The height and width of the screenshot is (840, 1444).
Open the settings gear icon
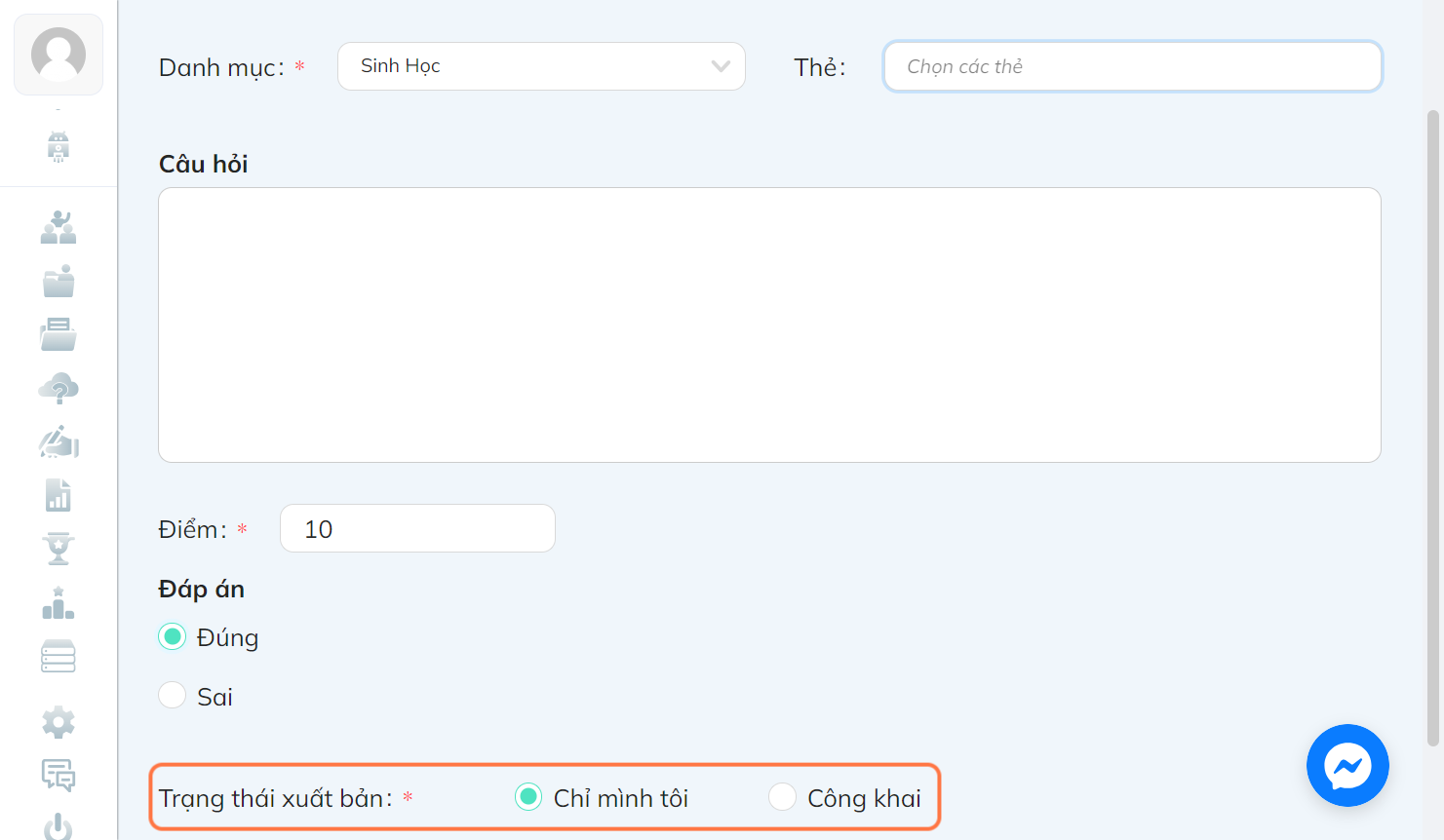[x=59, y=722]
